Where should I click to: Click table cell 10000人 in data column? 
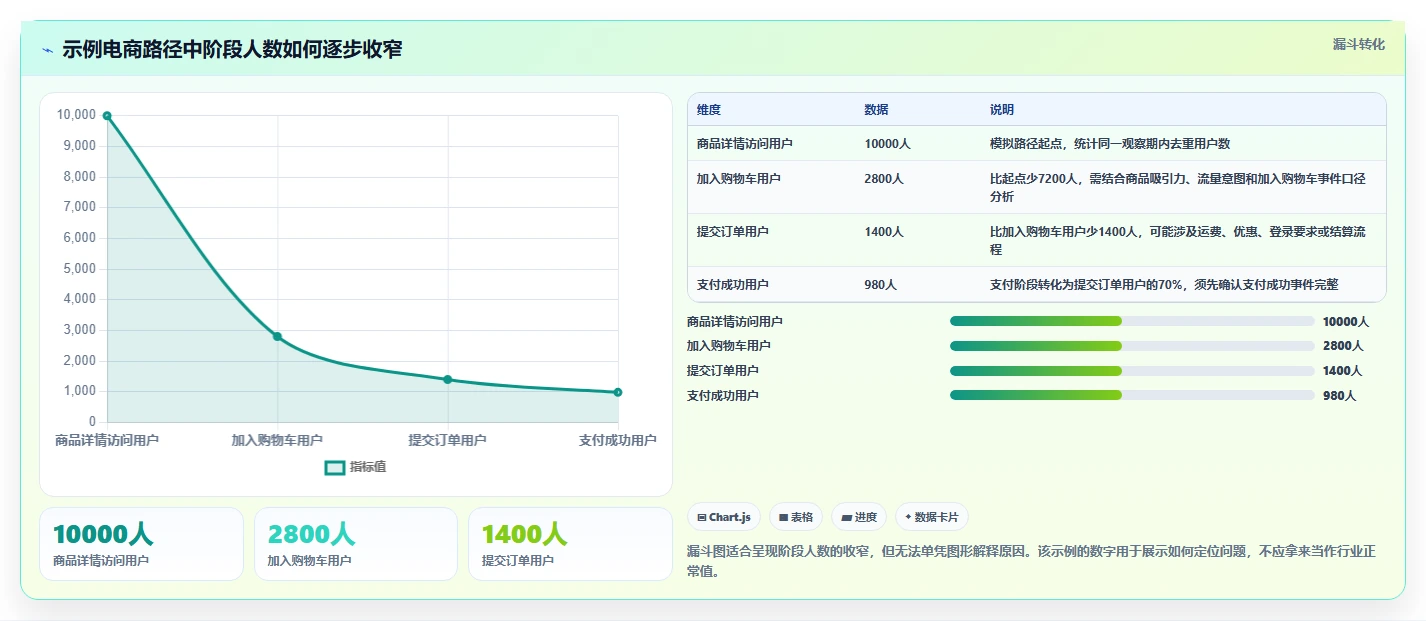point(887,144)
